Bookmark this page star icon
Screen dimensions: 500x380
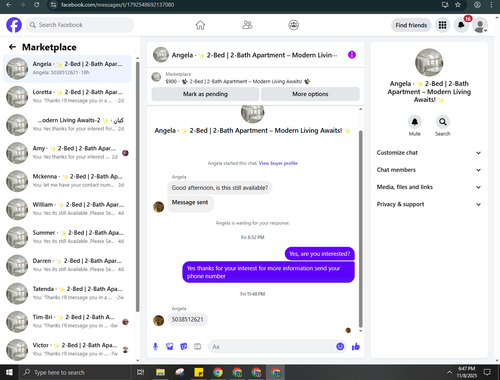[x=458, y=5]
